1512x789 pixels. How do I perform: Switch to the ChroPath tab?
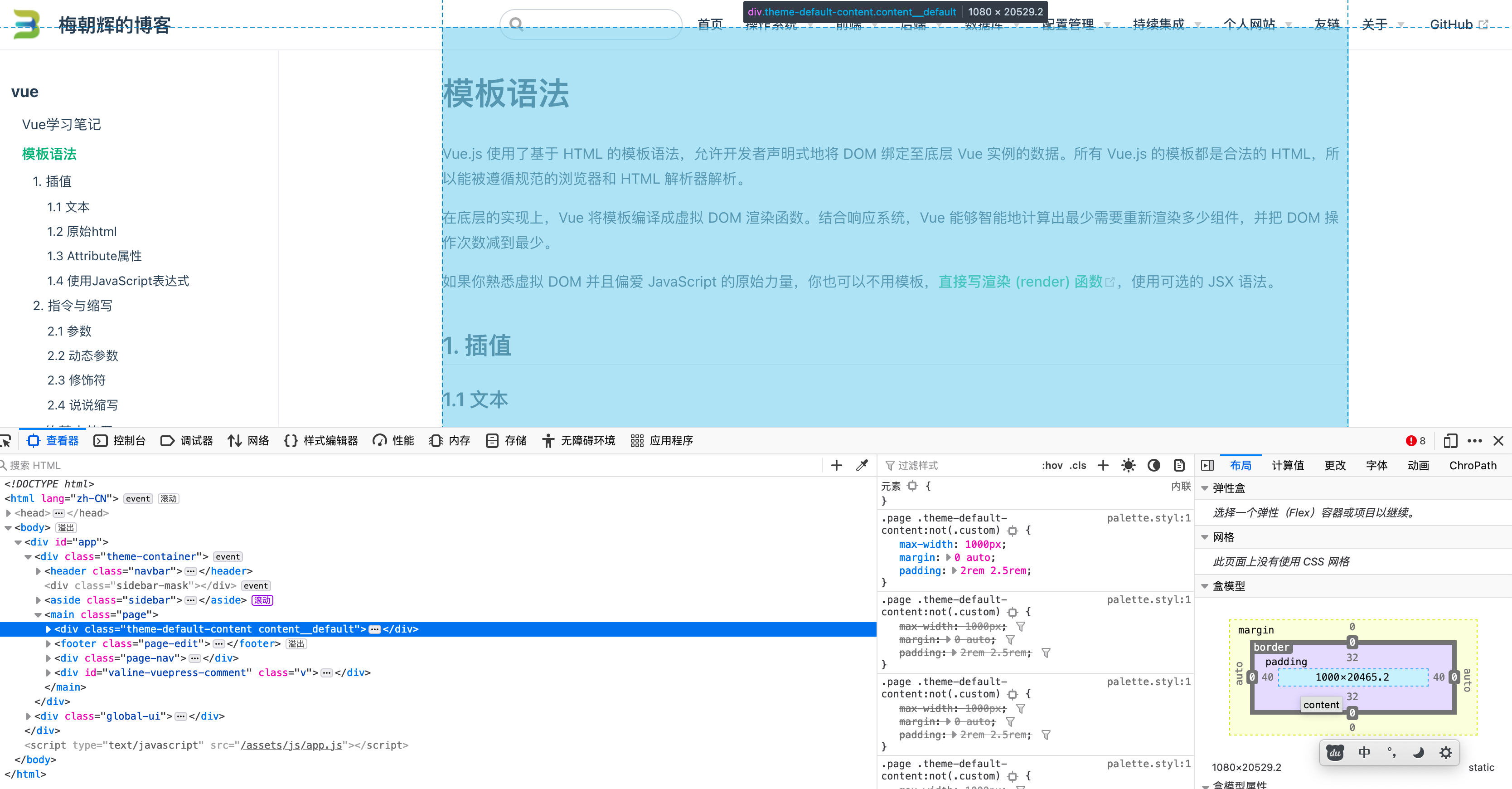1473,466
